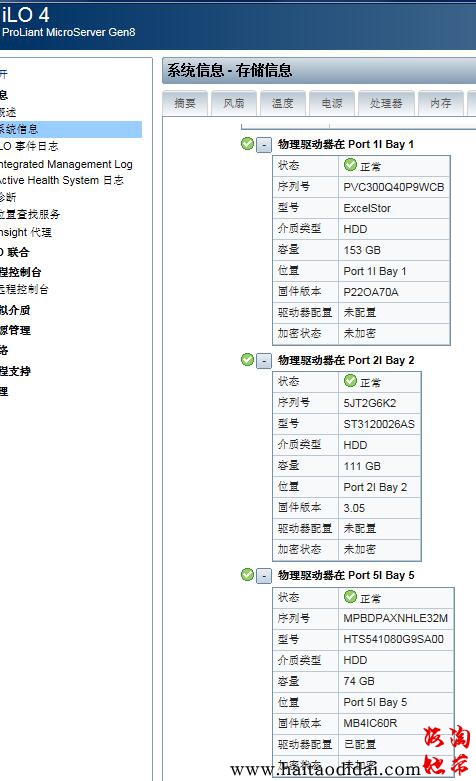Open Active Health System 日志 link
This screenshot has width=476, height=781.
tap(62, 180)
